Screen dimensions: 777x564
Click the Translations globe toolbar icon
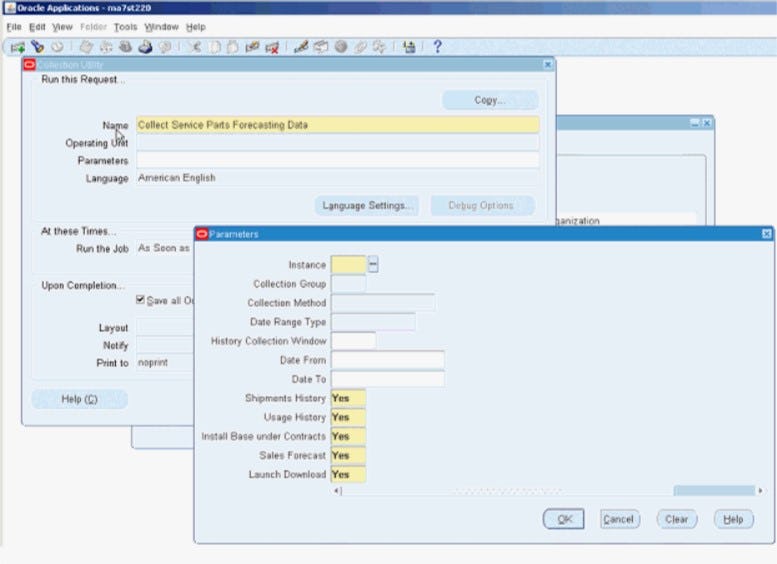tap(341, 47)
